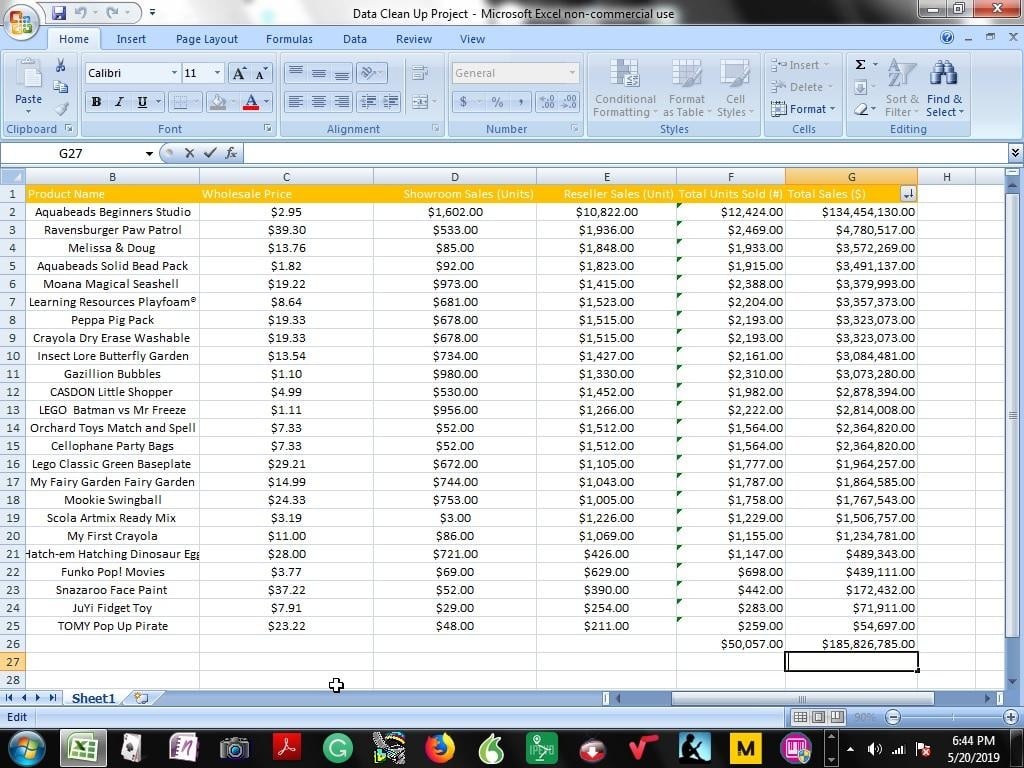
Task: Shrink font size icon
Action: coord(261,73)
